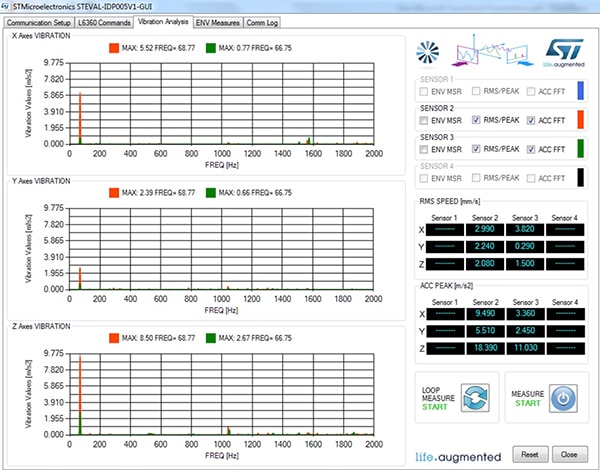Click the orange Sensor 2 color swatch

(x=580, y=121)
